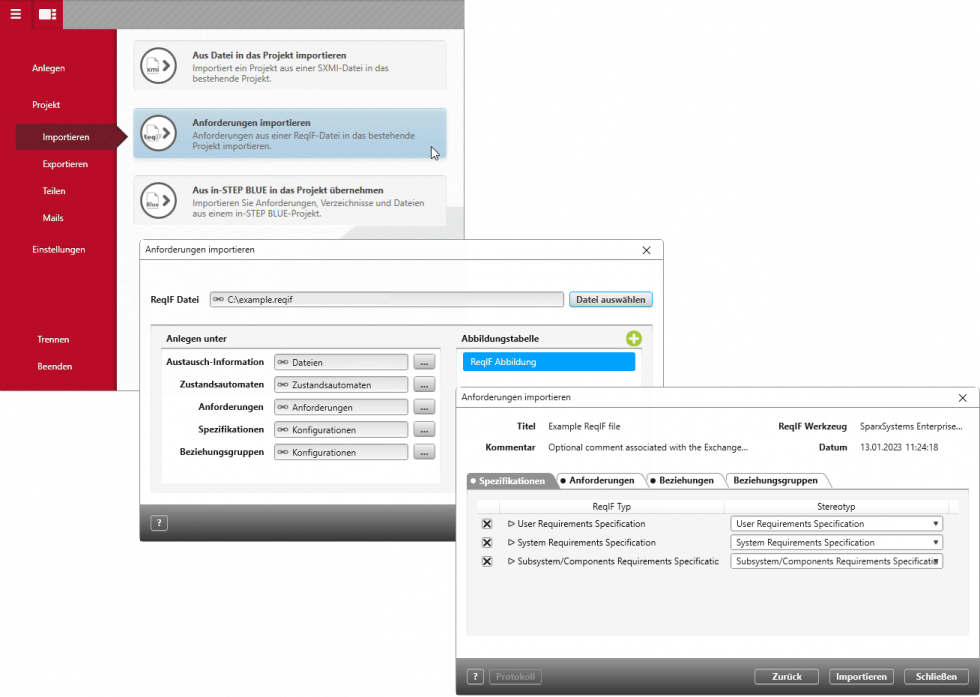Open the hamburger menu in the top-left corner
The image size is (980, 697).
coord(16,14)
